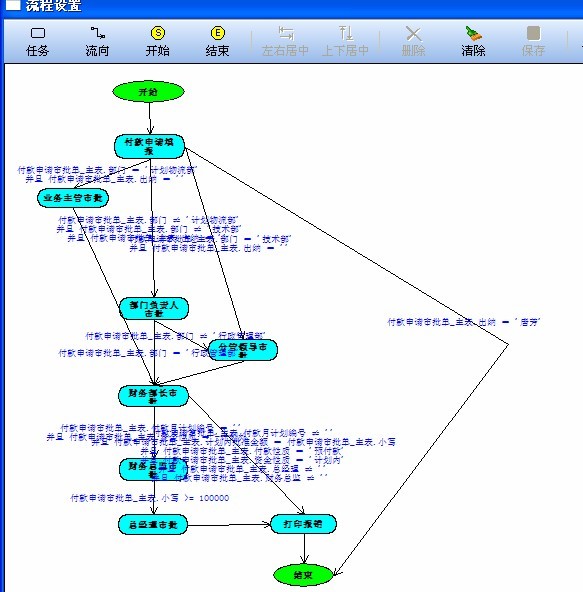Click the 左右居中 horizontal center icon
This screenshot has height=592, width=583.
point(285,33)
